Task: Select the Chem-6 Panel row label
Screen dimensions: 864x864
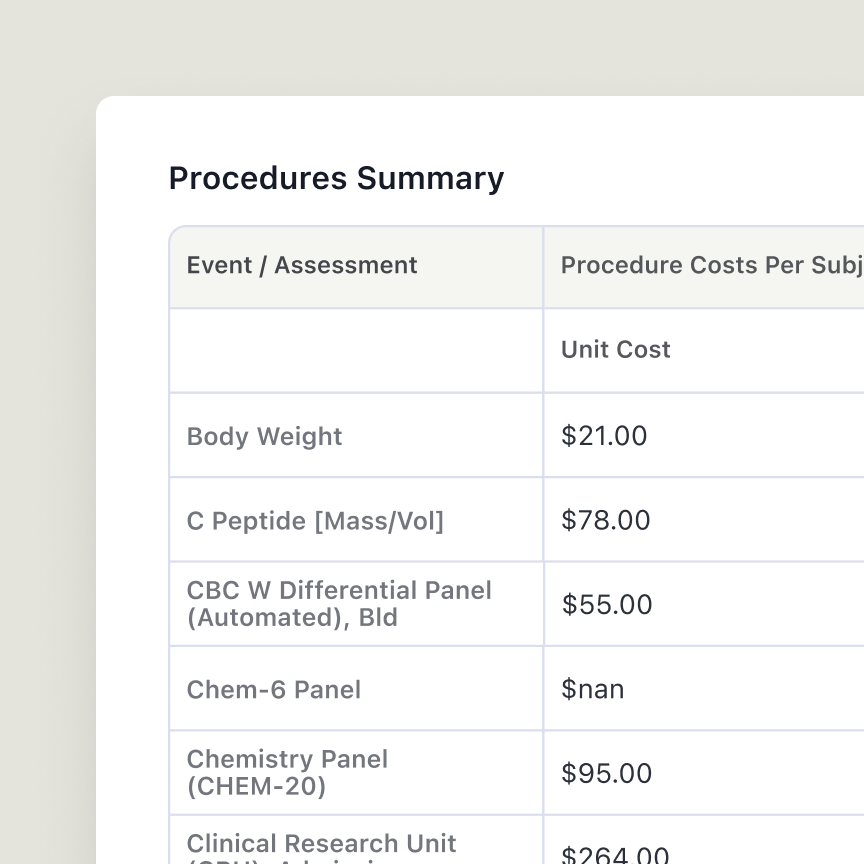Action: [274, 689]
